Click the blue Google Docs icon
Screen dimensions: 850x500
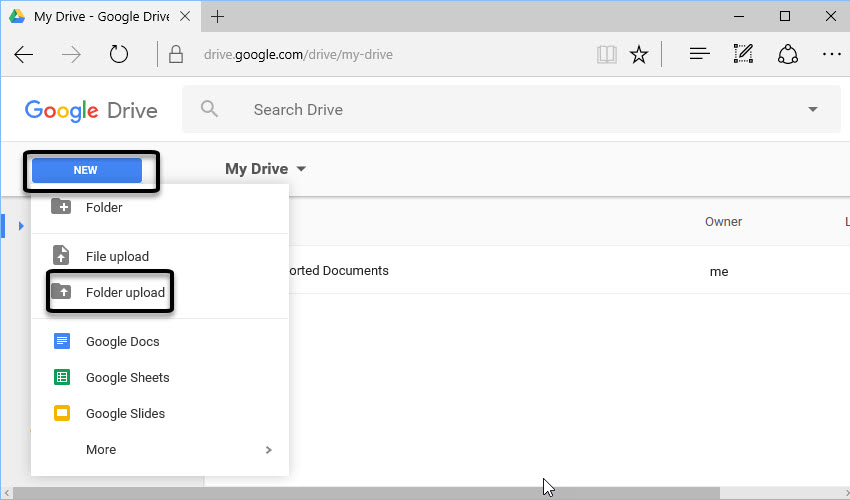(x=62, y=341)
